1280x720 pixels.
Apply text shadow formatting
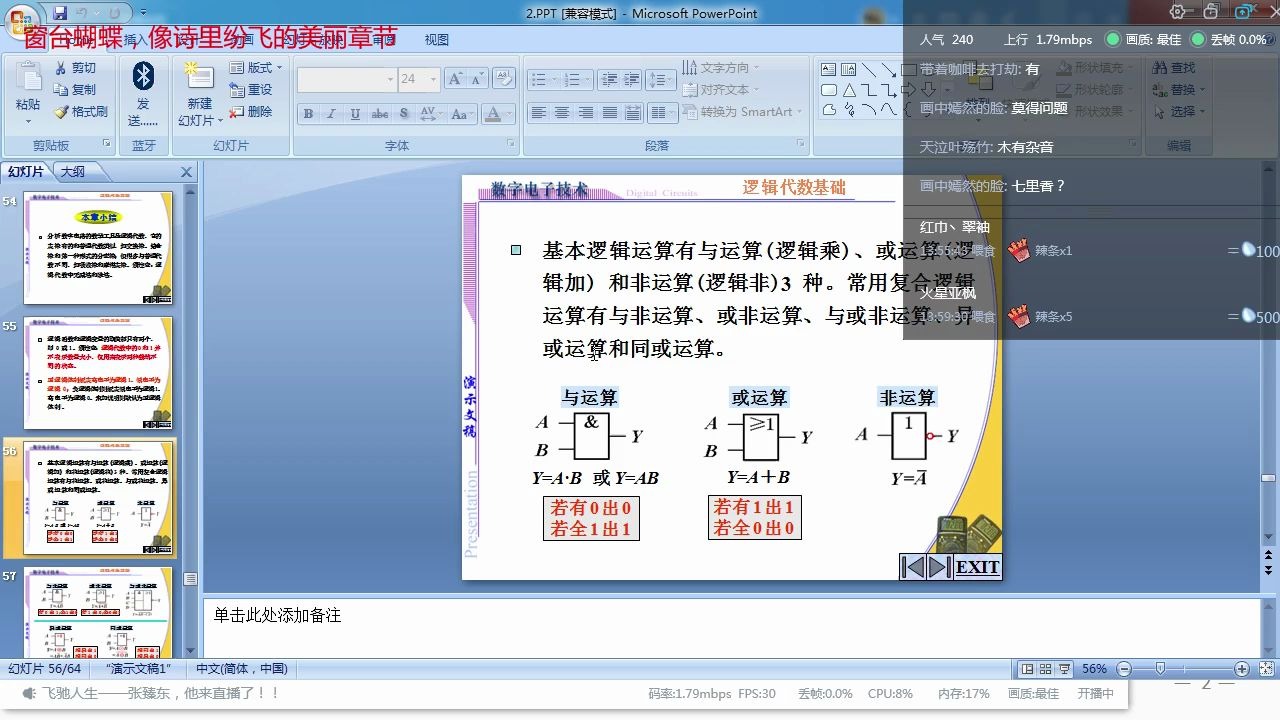click(404, 114)
